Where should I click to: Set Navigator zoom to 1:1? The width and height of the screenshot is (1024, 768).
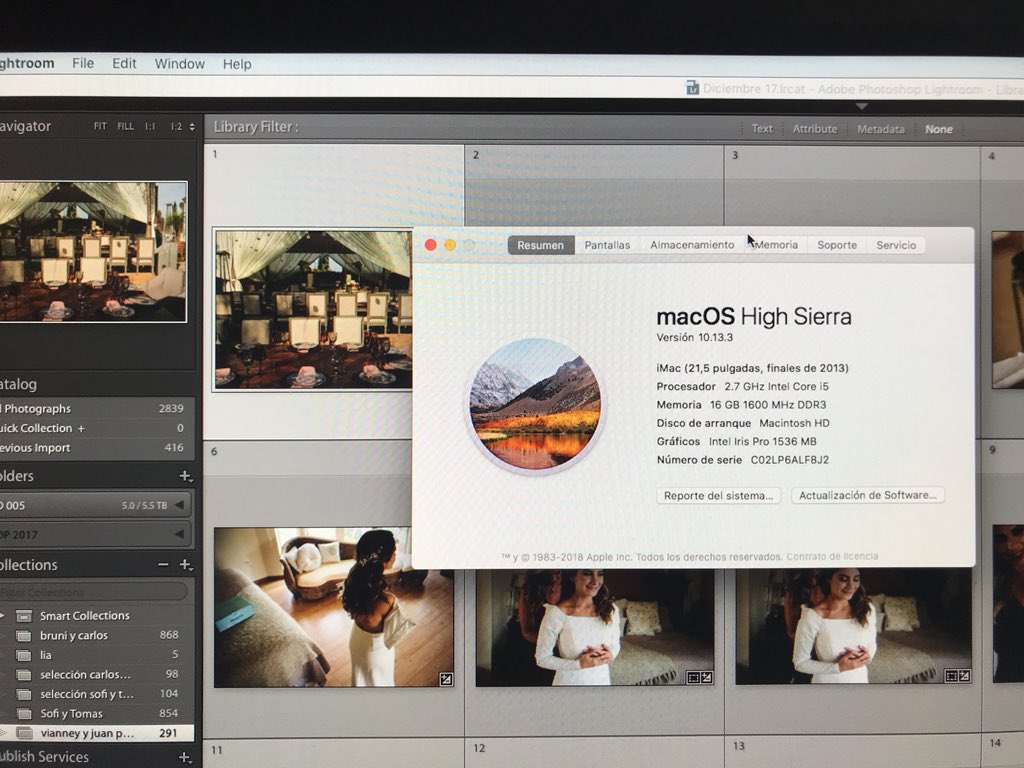150,127
